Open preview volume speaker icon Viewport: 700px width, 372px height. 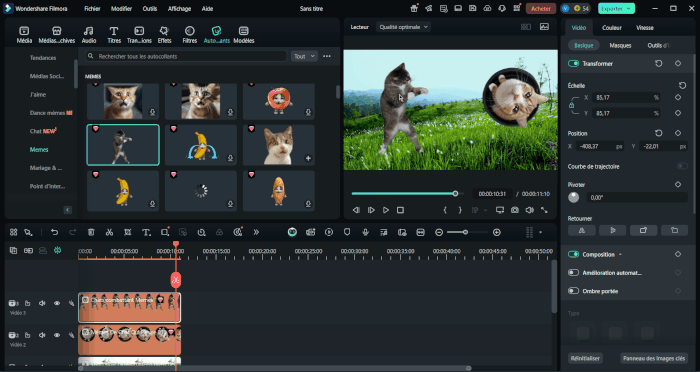click(x=529, y=210)
